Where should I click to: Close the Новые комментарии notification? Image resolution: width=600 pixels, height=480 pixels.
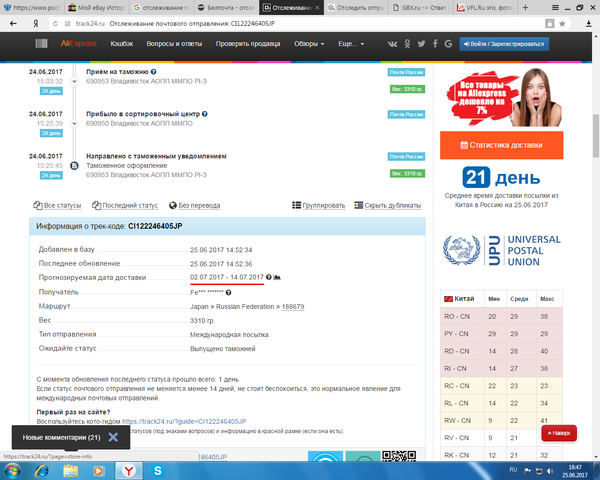pyautogui.click(x=113, y=437)
